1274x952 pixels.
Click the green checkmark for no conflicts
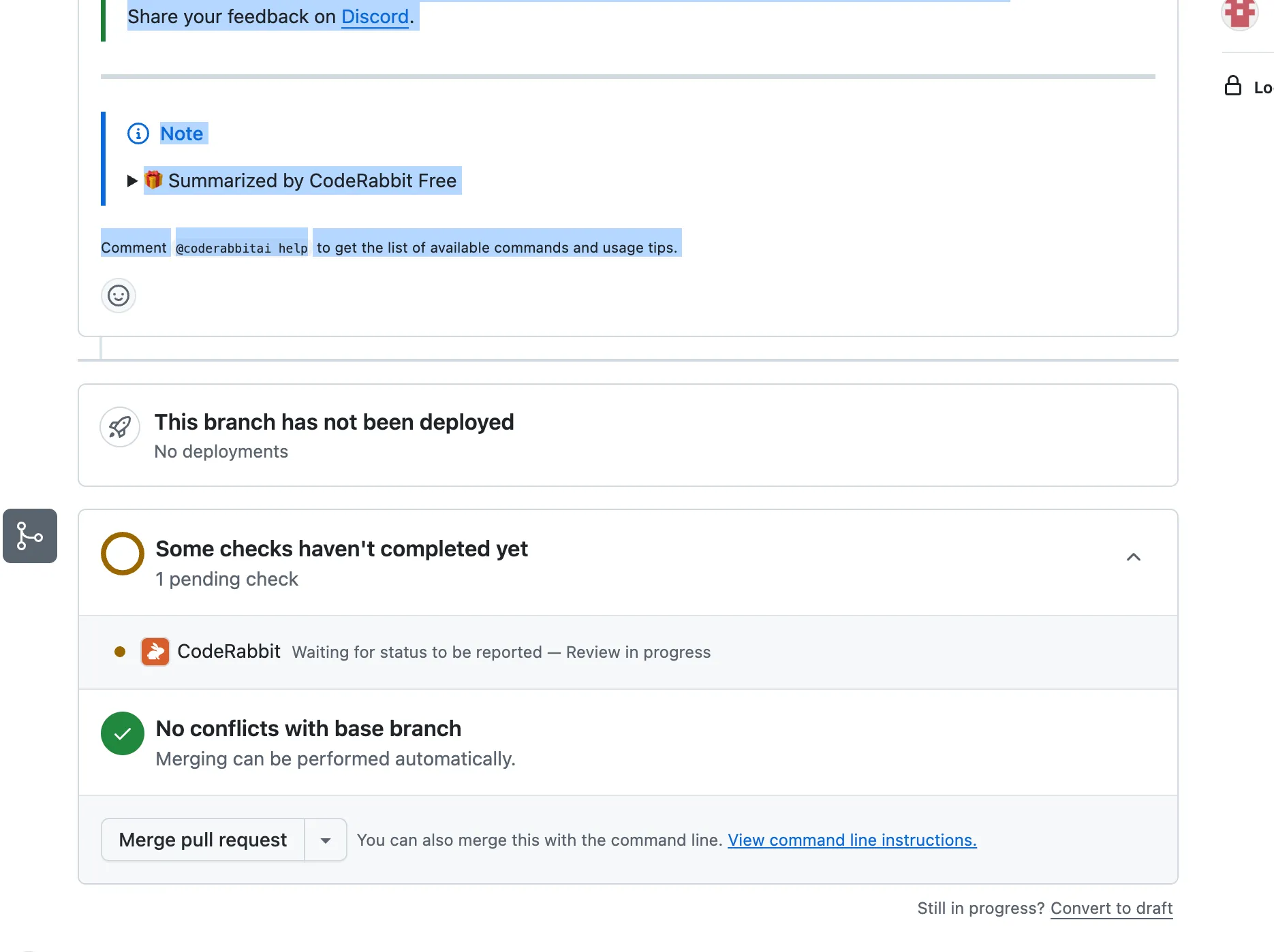pyautogui.click(x=122, y=733)
